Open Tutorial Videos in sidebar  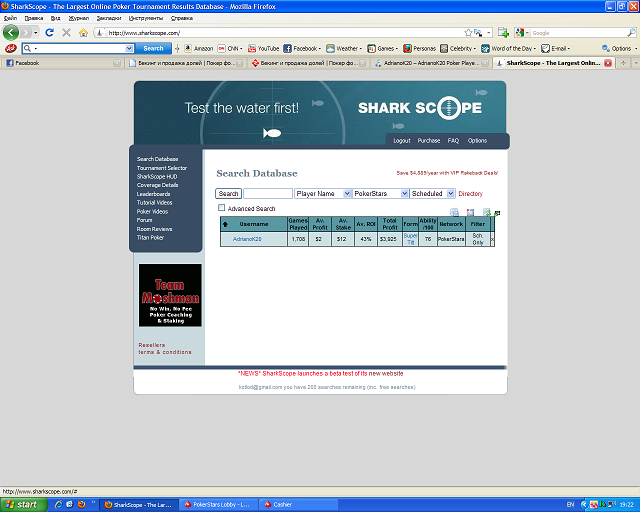[x=154, y=203]
